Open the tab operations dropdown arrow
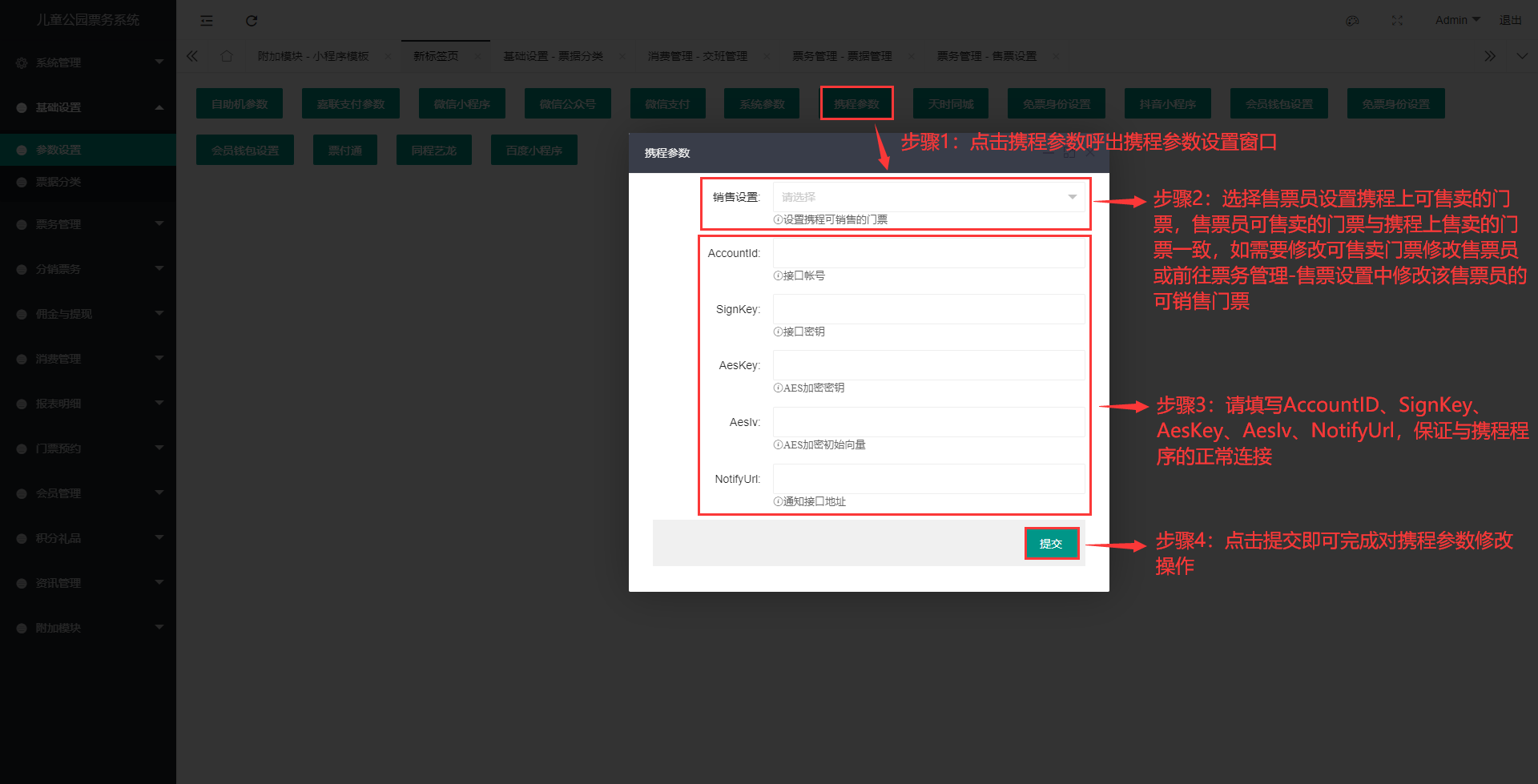Image resolution: width=1538 pixels, height=784 pixels. (1522, 56)
